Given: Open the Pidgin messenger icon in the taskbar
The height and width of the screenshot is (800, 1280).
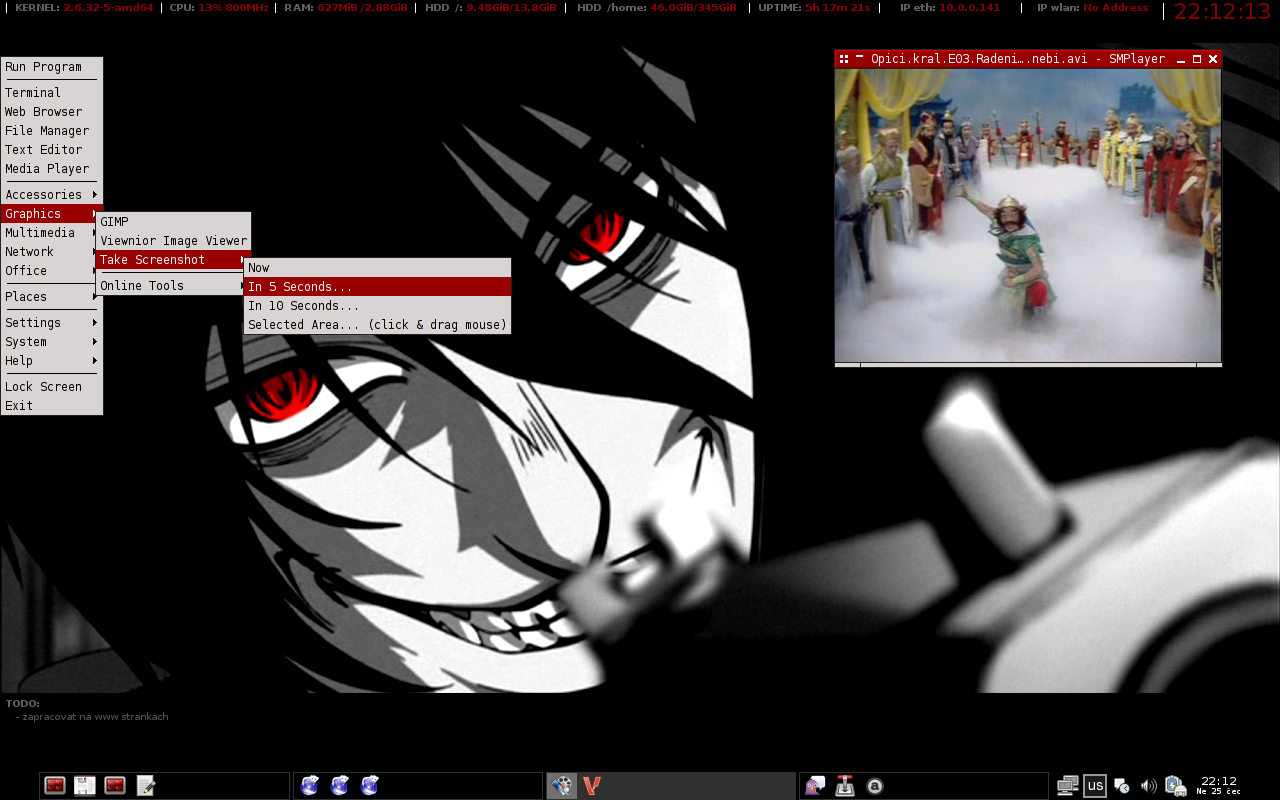Looking at the screenshot, I should point(815,786).
